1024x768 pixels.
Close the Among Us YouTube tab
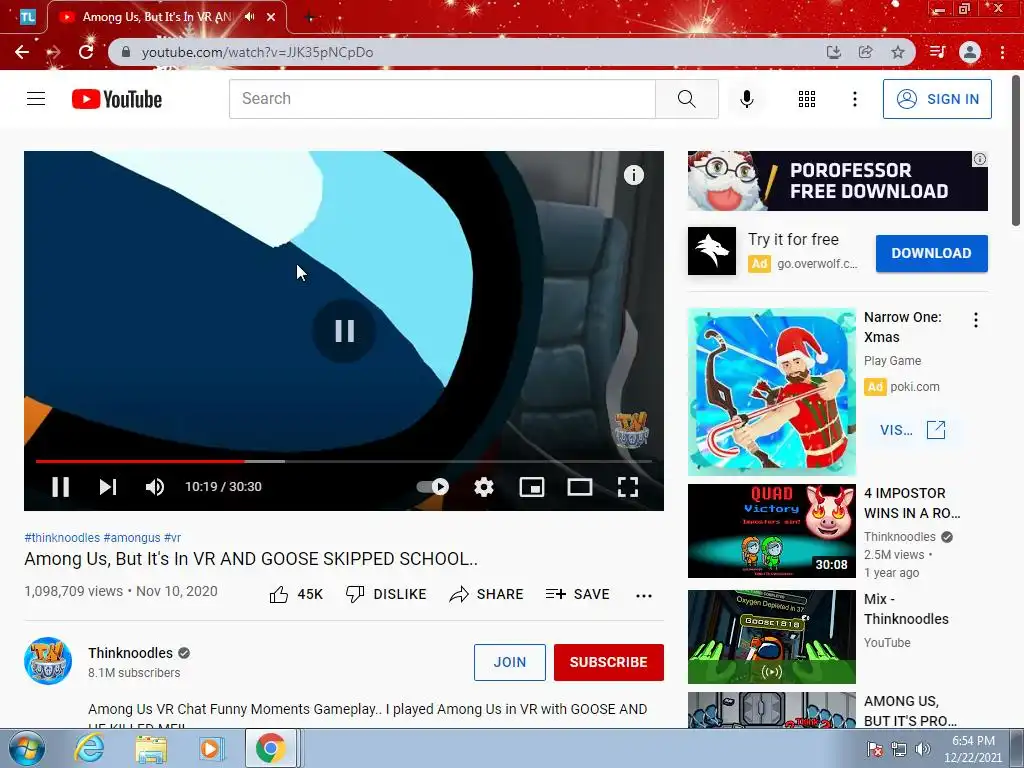click(x=271, y=17)
